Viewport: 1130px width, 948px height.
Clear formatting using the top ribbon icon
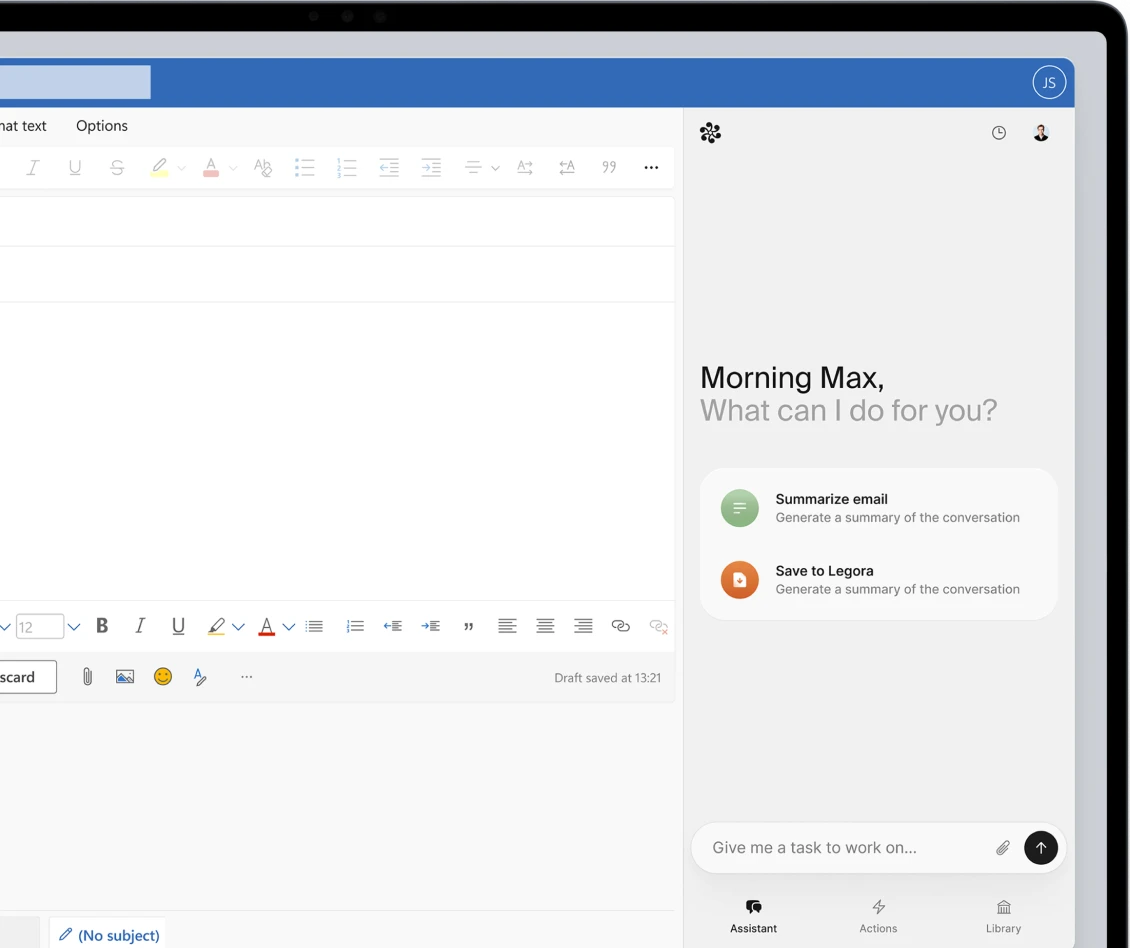262,167
